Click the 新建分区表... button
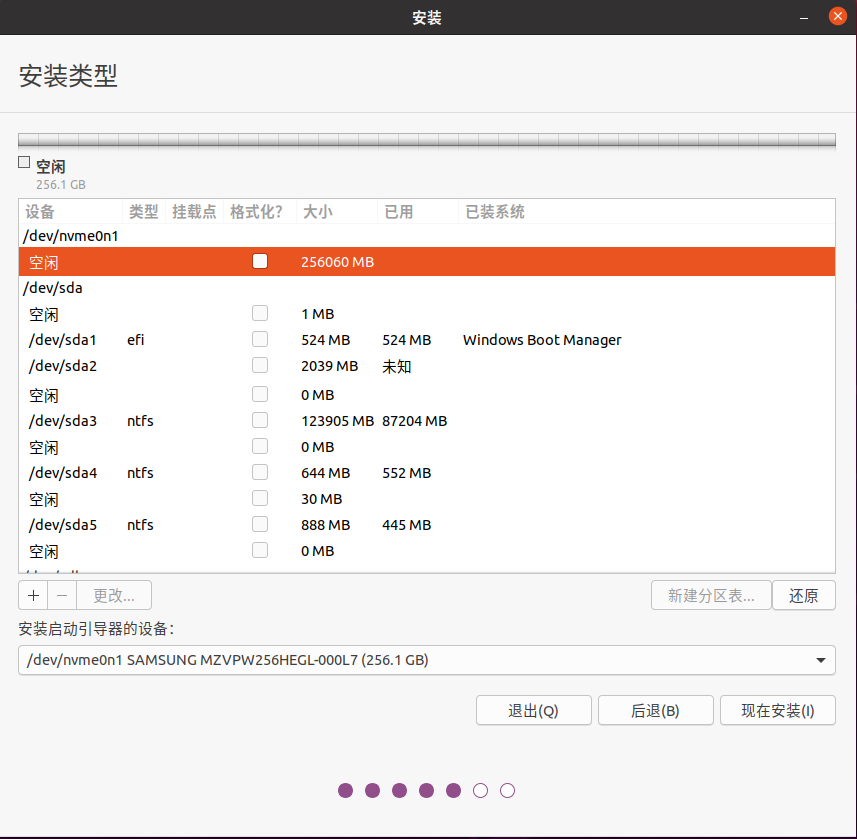This screenshot has height=839, width=857. pyautogui.click(x=711, y=595)
